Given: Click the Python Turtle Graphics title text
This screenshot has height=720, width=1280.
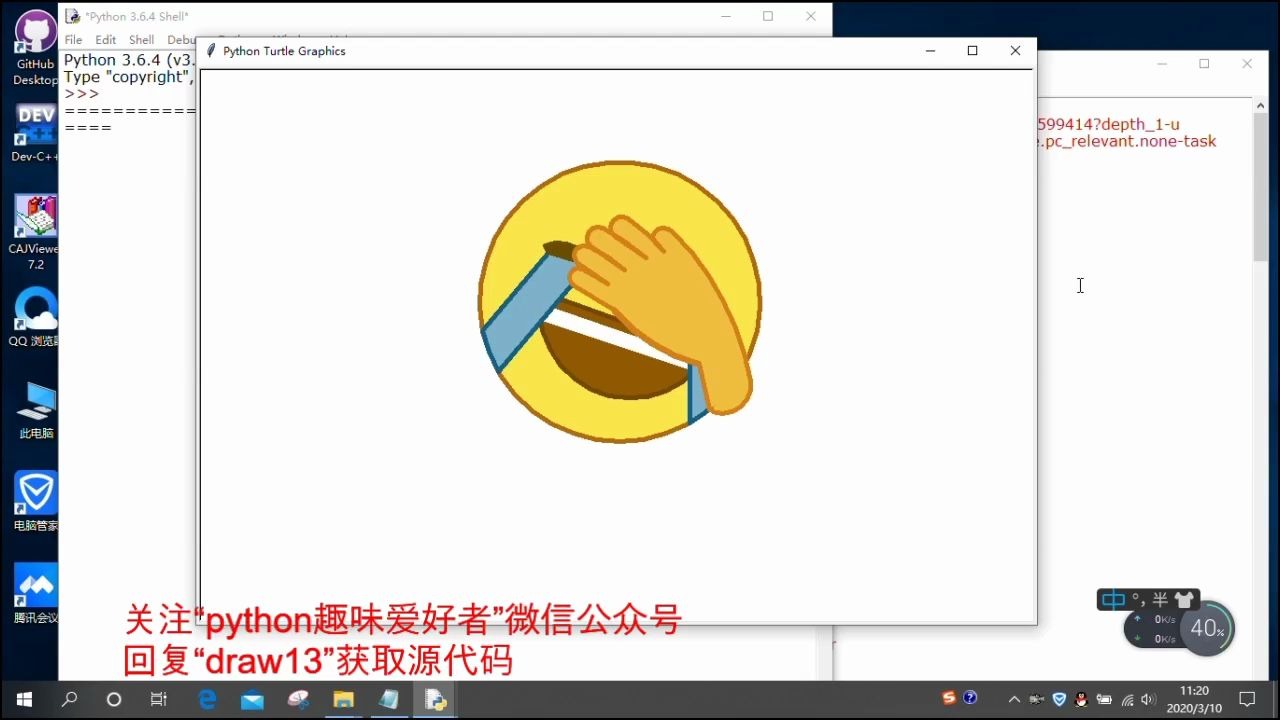Looking at the screenshot, I should click(x=284, y=51).
